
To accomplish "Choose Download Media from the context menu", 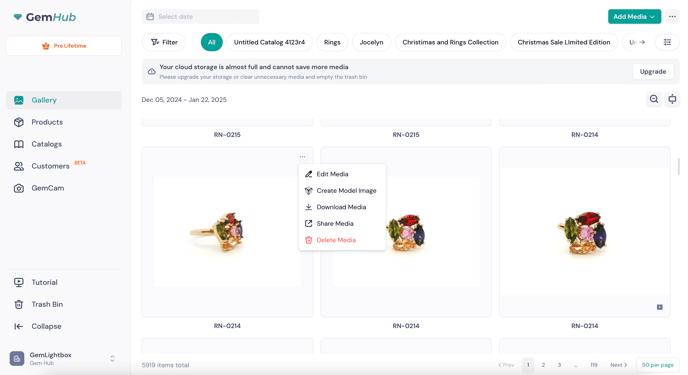I will click(342, 207).
